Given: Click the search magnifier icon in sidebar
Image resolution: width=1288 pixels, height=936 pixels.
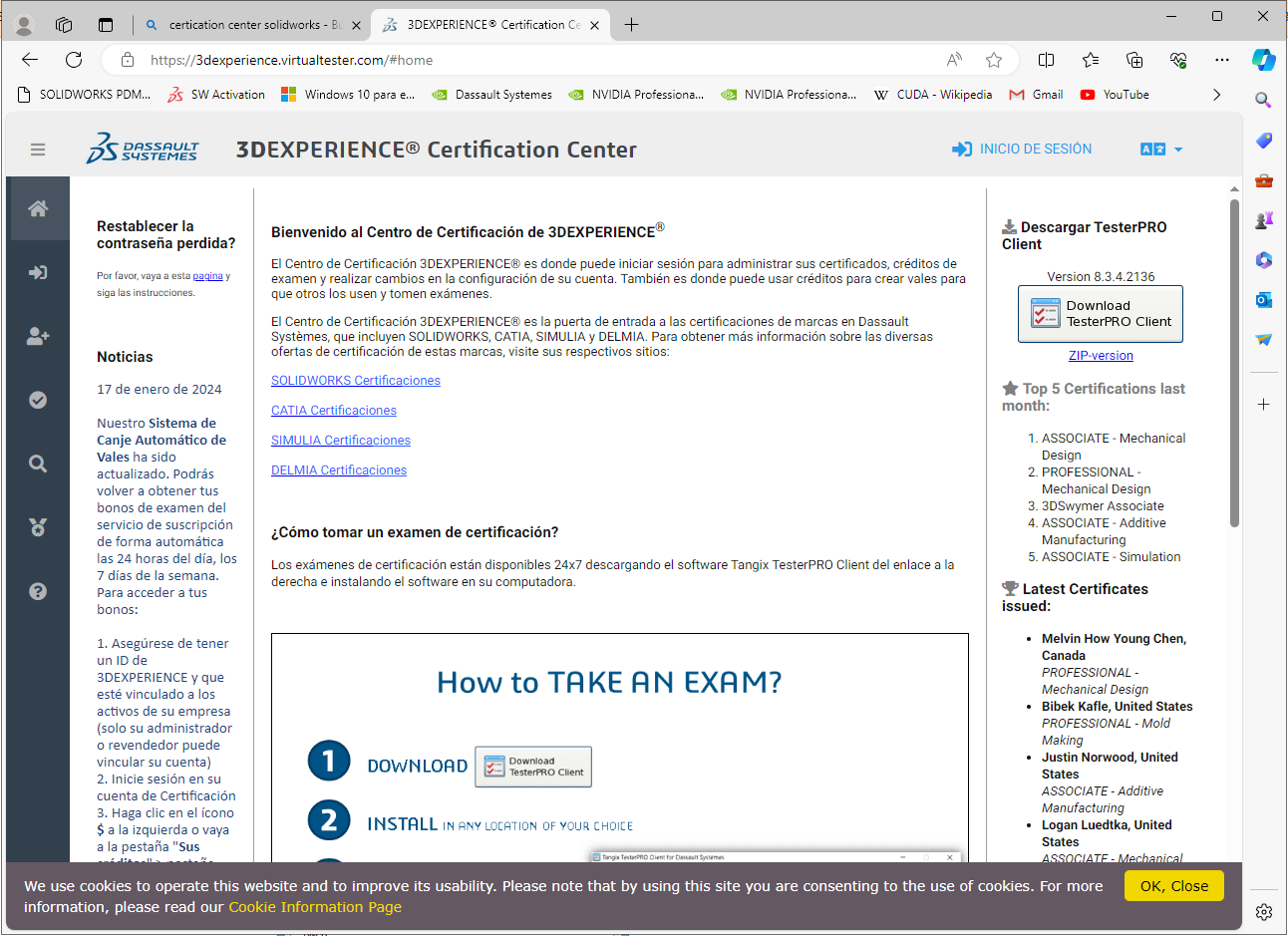Looking at the screenshot, I should pyautogui.click(x=38, y=464).
